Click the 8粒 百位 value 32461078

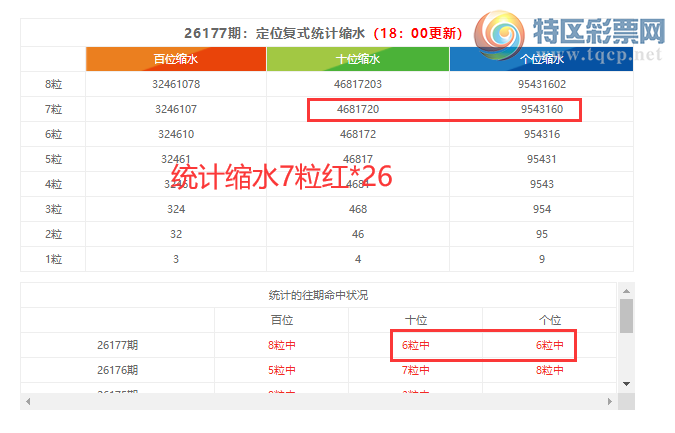[176, 84]
